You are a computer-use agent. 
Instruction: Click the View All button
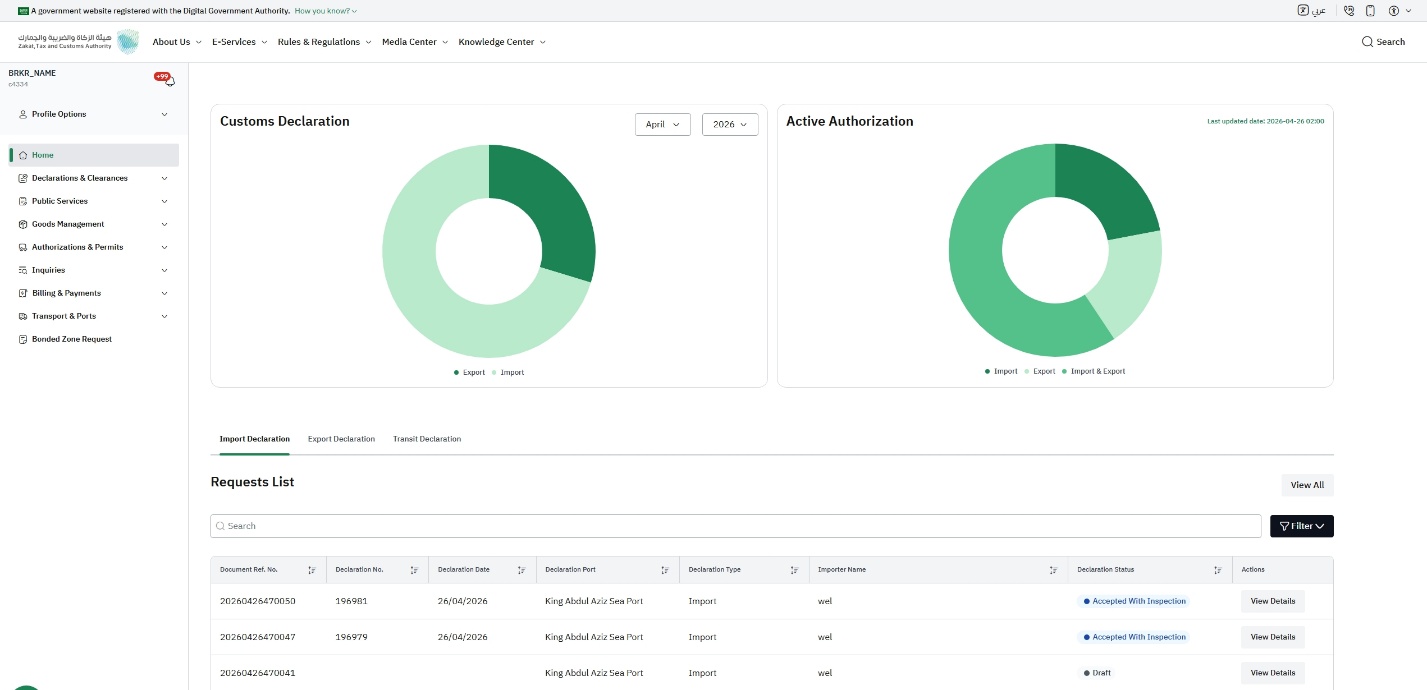click(1307, 485)
